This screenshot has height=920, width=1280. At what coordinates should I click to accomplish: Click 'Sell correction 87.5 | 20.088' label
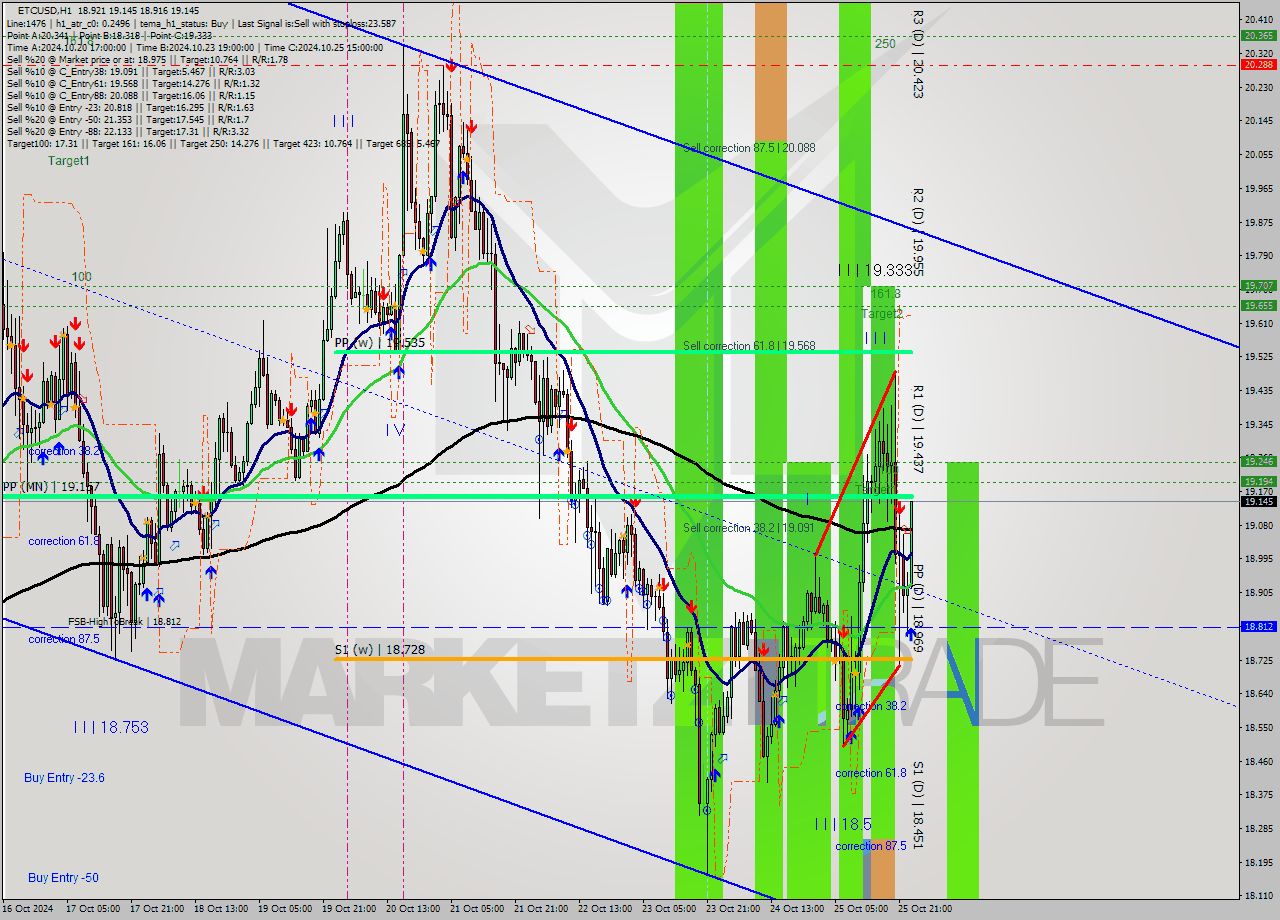749,148
